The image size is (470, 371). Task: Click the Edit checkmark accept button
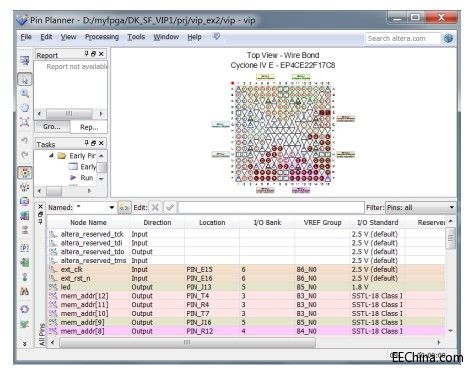coord(170,207)
